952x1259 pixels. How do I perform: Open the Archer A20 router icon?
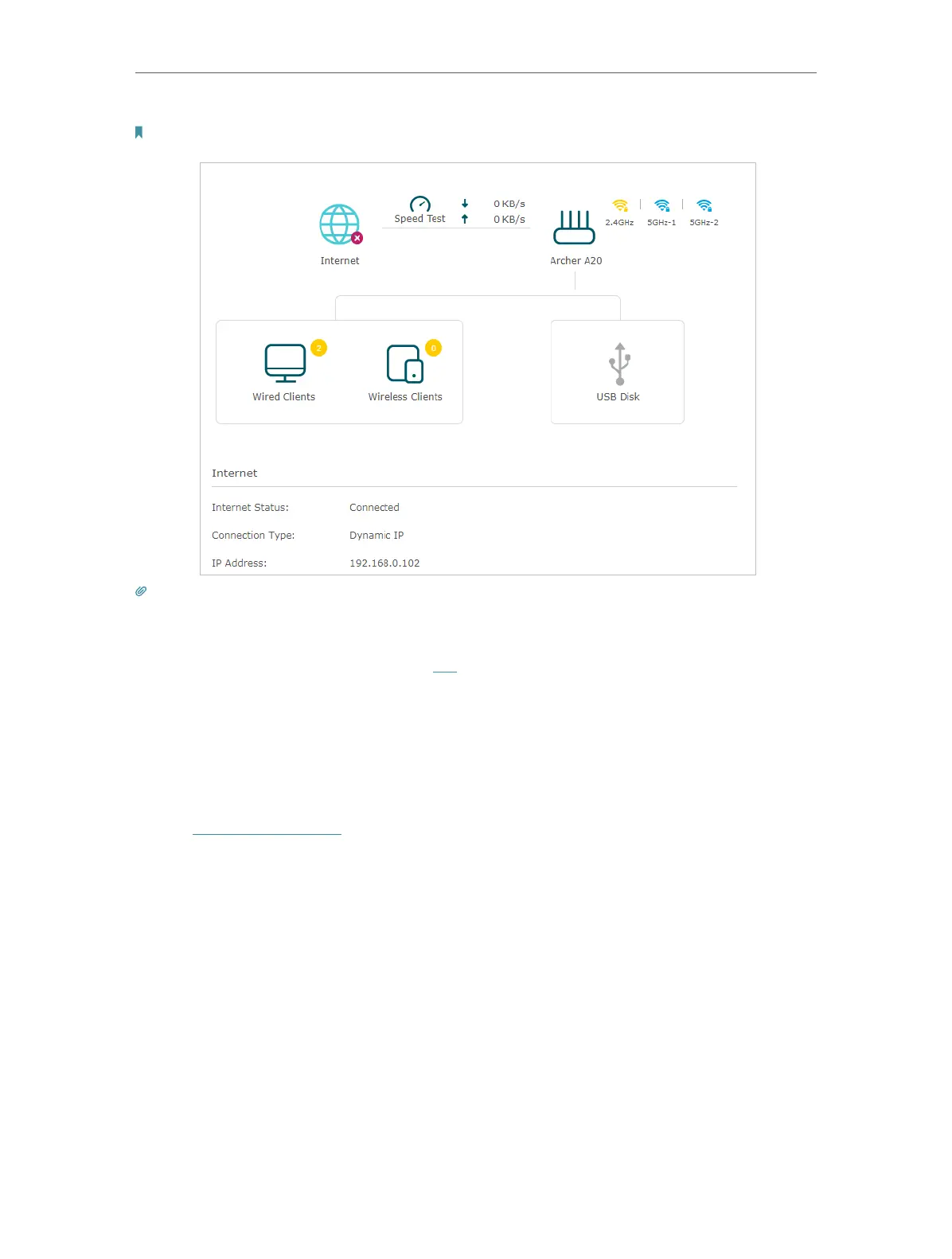point(574,228)
